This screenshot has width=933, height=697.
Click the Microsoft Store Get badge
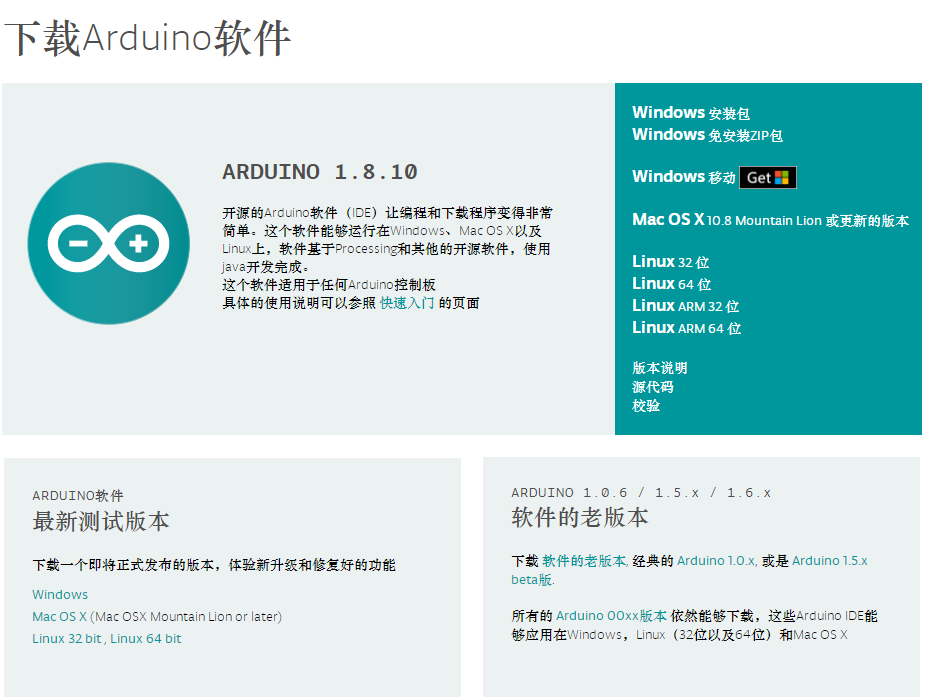(x=768, y=177)
